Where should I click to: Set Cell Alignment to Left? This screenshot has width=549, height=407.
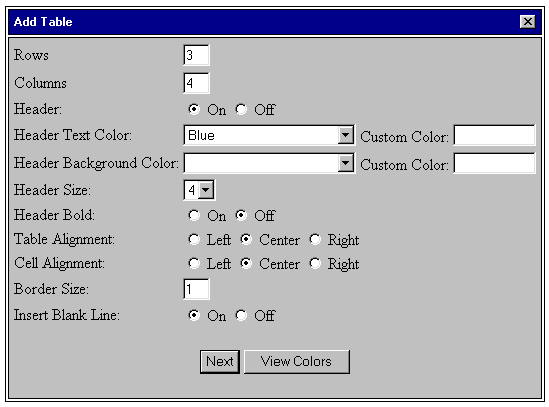tap(194, 263)
